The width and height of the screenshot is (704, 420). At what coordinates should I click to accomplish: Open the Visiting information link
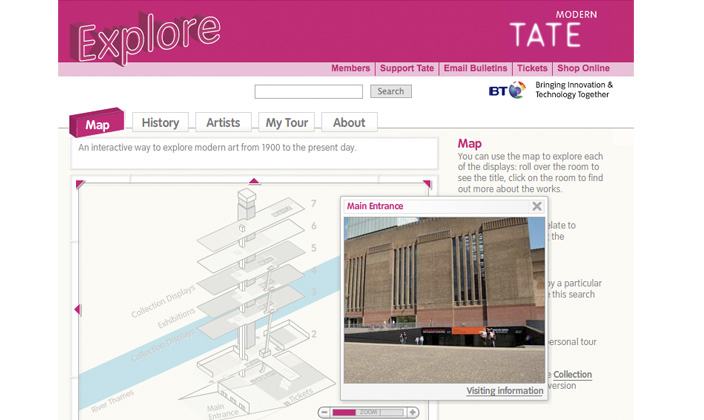coord(505,391)
